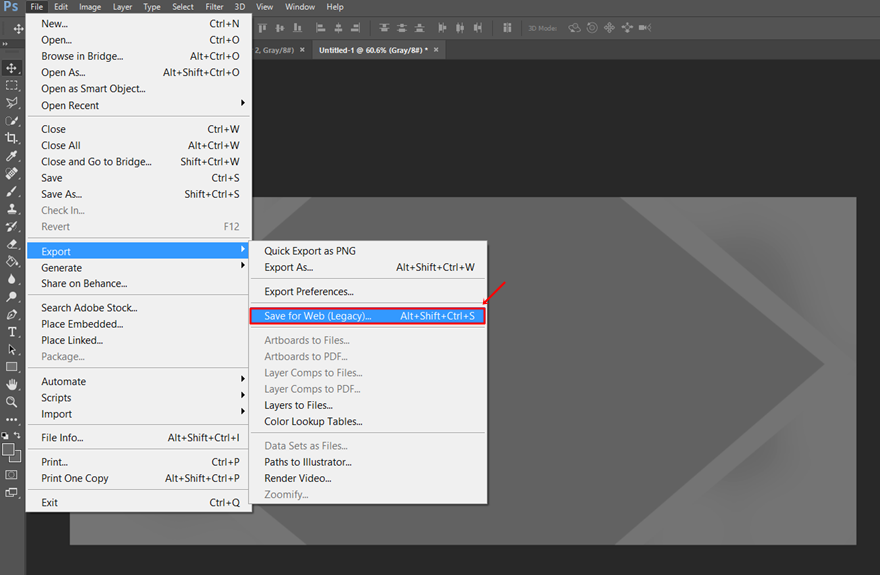
Task: Select the Quick Selection tool
Action: pyautogui.click(x=11, y=121)
